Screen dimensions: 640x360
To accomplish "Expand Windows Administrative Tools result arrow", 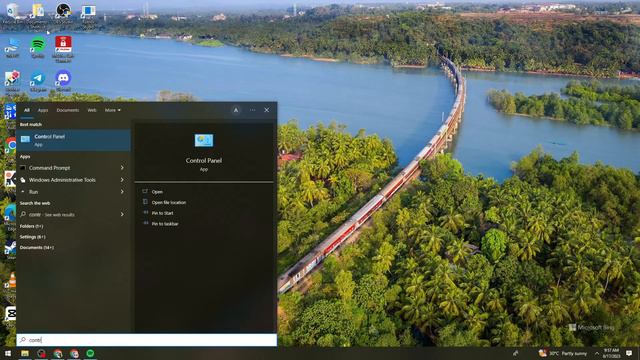I will pyautogui.click(x=122, y=180).
